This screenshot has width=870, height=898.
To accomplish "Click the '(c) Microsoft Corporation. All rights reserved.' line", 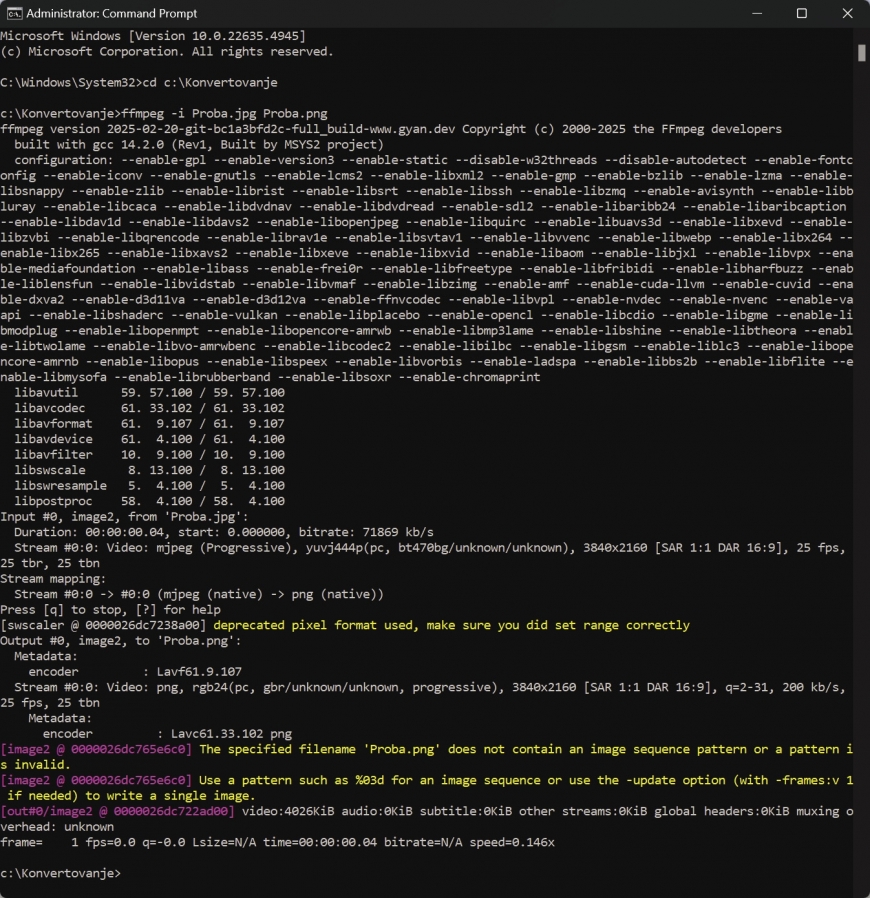I will pos(167,52).
